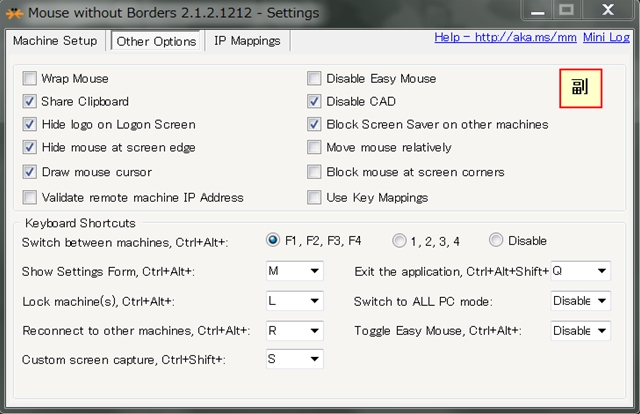Viewport: 640px width, 414px height.
Task: Check Disable Easy Mouse
Action: point(314,78)
